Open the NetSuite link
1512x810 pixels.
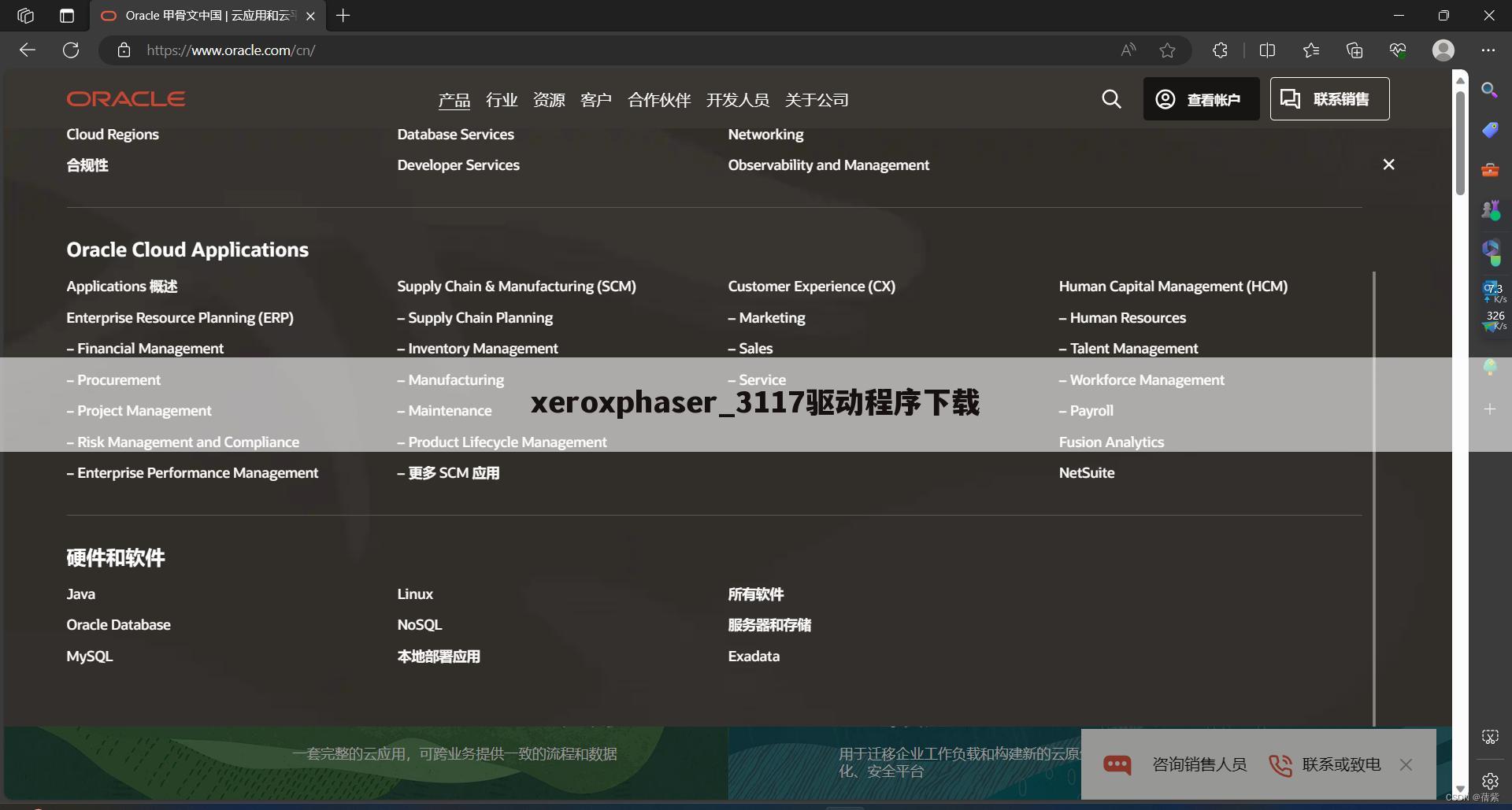[1086, 473]
